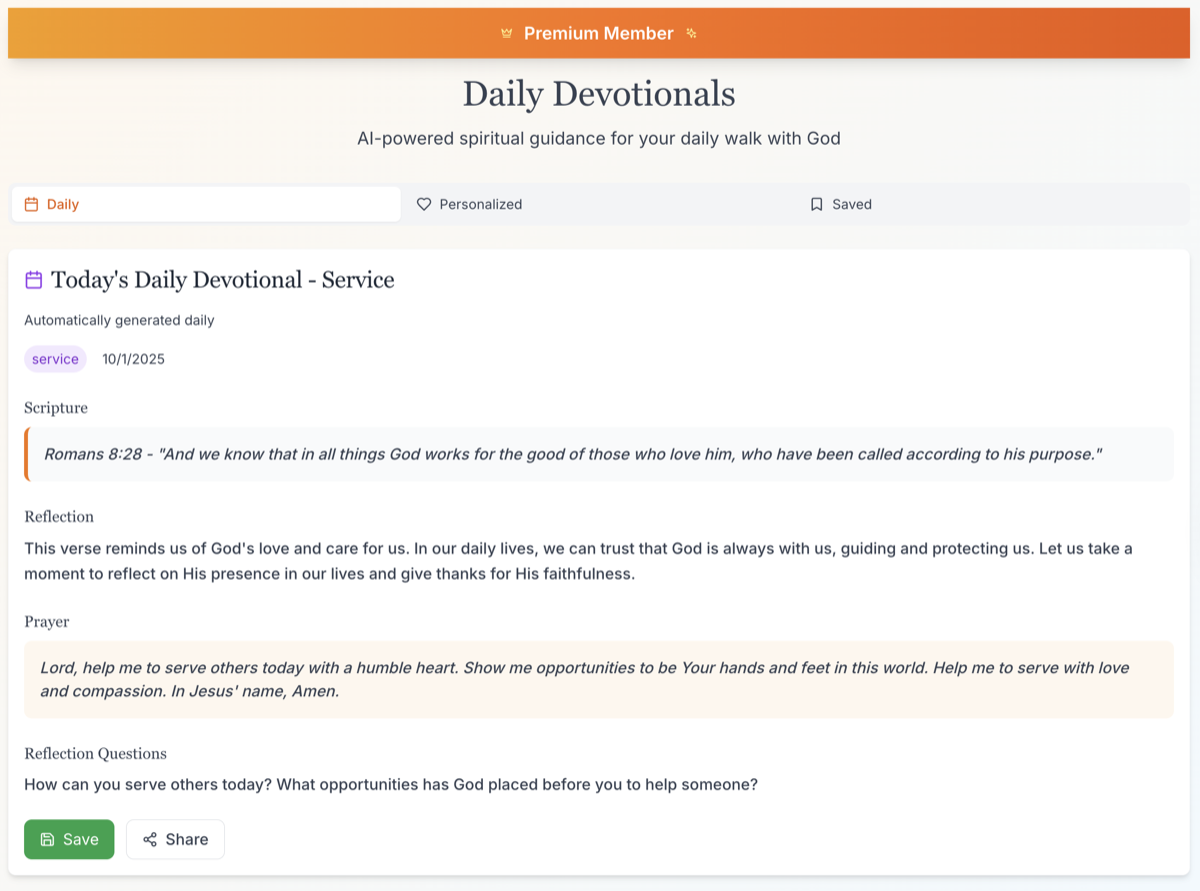Click the Premium Member banner

tap(600, 32)
